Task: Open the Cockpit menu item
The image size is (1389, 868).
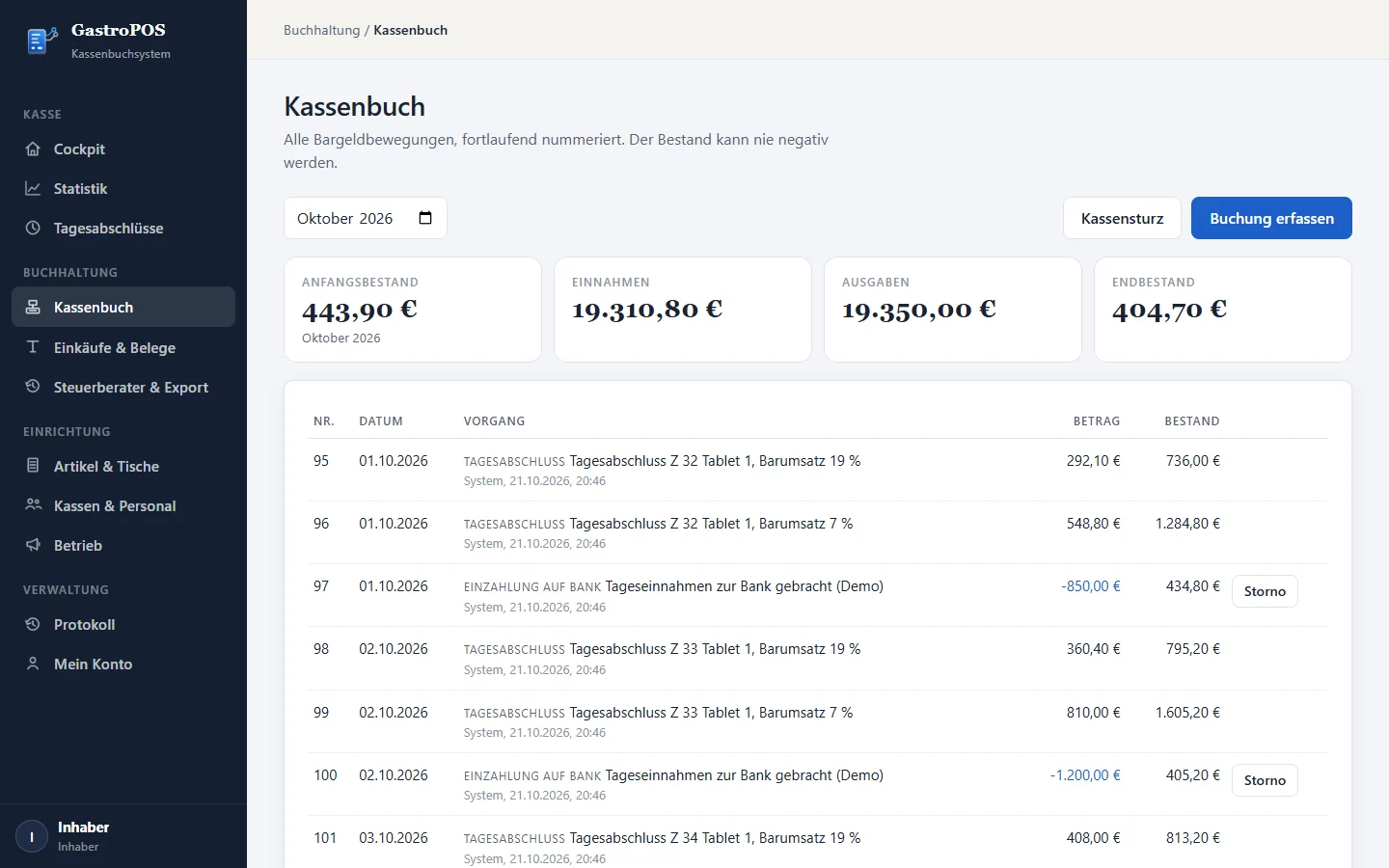Action: click(123, 149)
